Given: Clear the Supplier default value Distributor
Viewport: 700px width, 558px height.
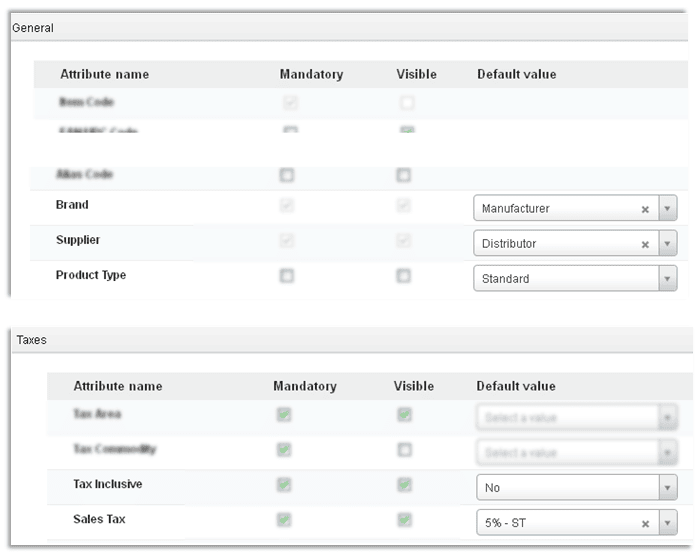Looking at the screenshot, I should [x=645, y=244].
